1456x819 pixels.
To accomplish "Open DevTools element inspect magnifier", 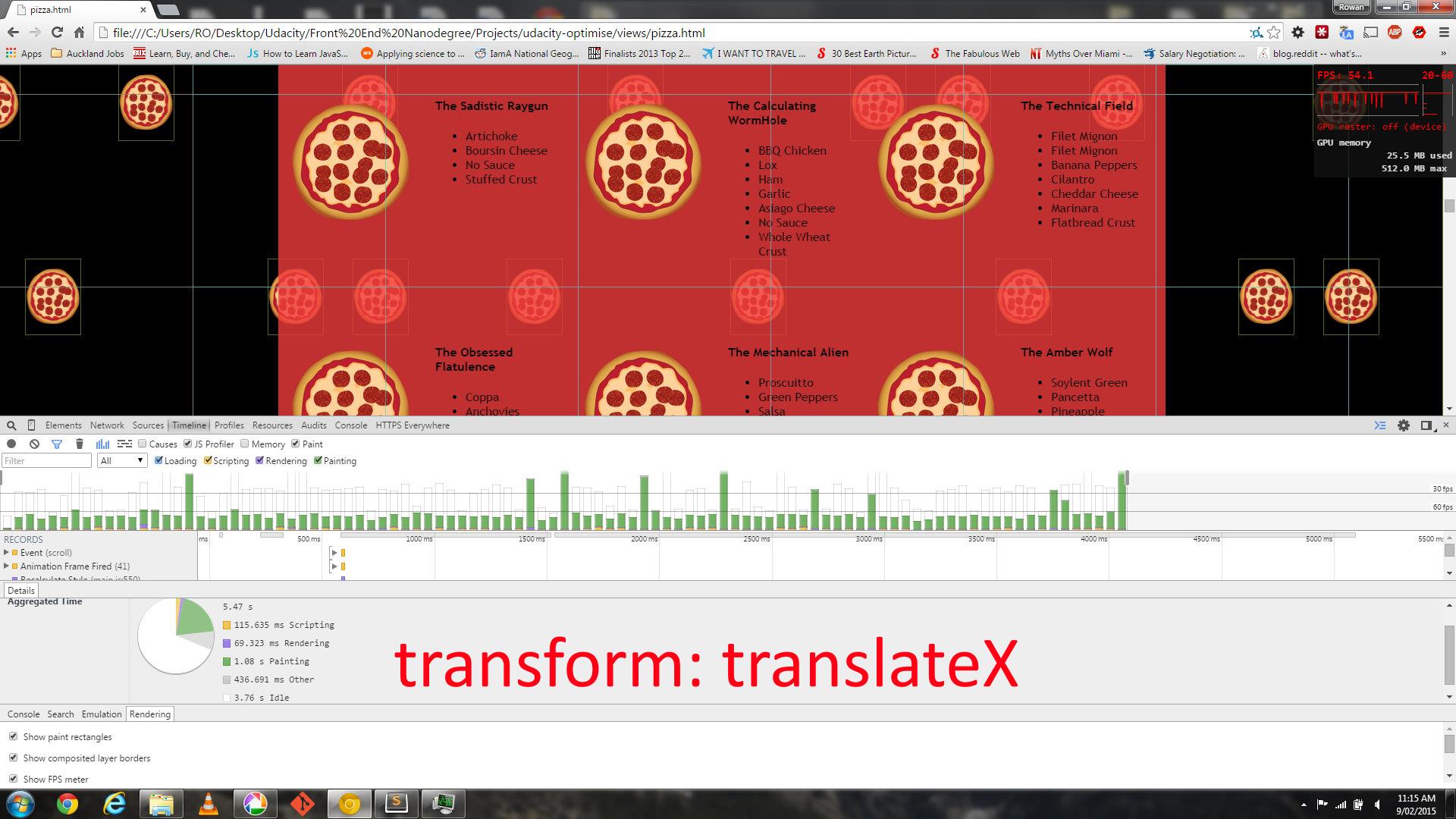I will [x=11, y=425].
